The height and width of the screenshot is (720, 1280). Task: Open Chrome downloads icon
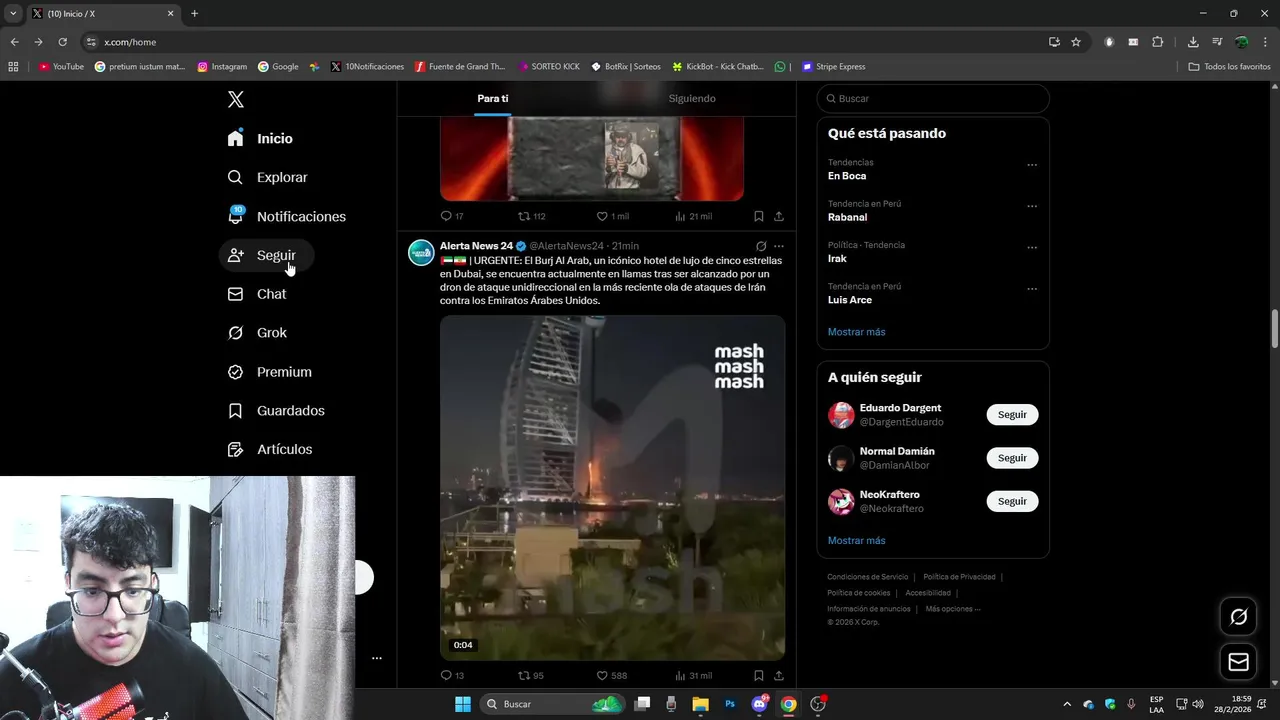pos(1193,42)
